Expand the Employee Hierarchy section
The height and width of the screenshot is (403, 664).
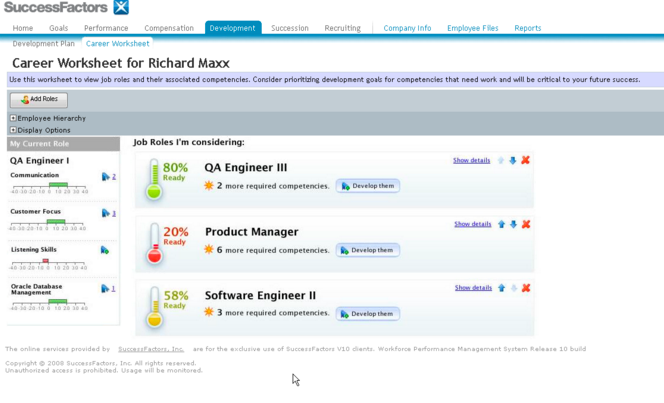[x=13, y=118]
